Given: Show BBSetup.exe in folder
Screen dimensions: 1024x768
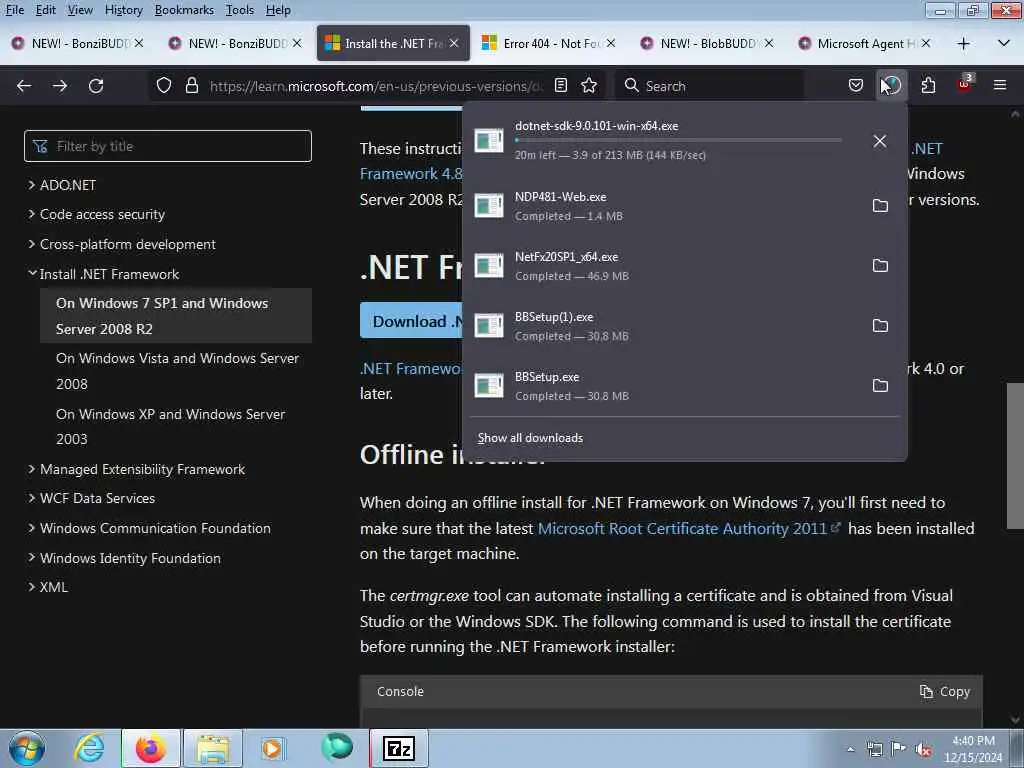Looking at the screenshot, I should (880, 386).
